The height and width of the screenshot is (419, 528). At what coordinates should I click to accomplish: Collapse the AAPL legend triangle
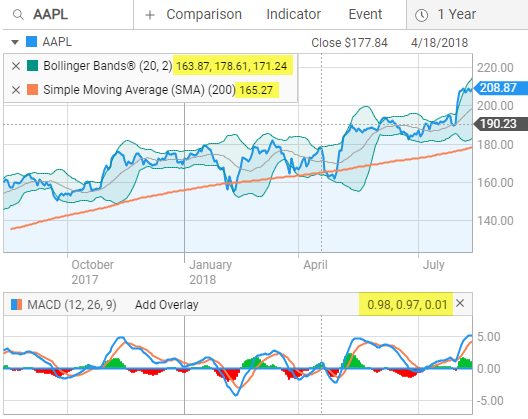click(15, 42)
